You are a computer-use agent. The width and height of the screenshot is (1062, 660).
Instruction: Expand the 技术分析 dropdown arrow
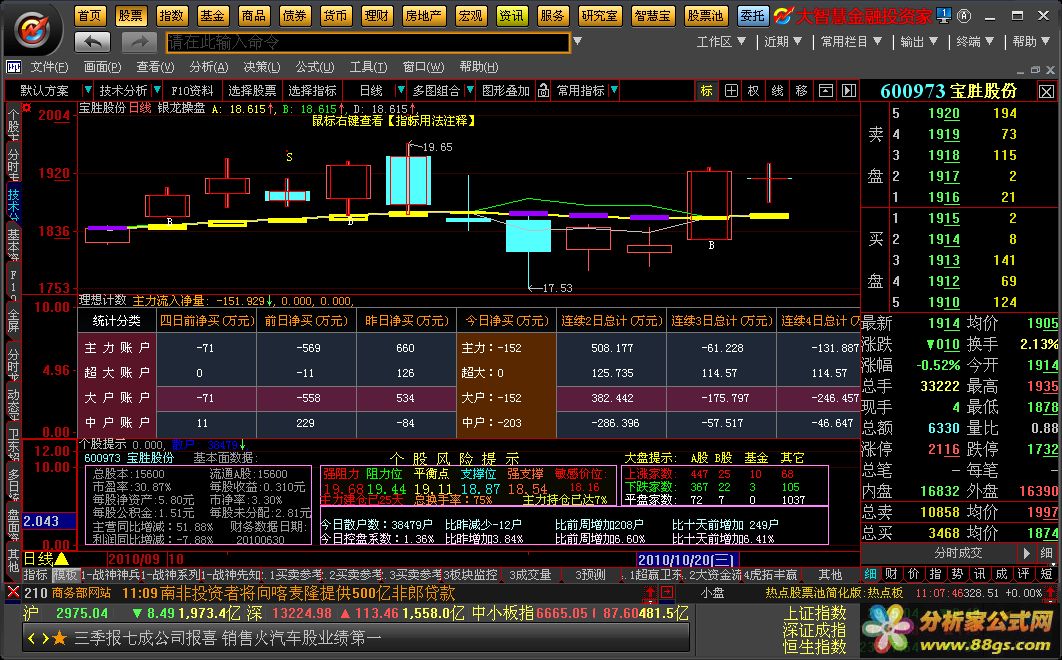coord(157,90)
